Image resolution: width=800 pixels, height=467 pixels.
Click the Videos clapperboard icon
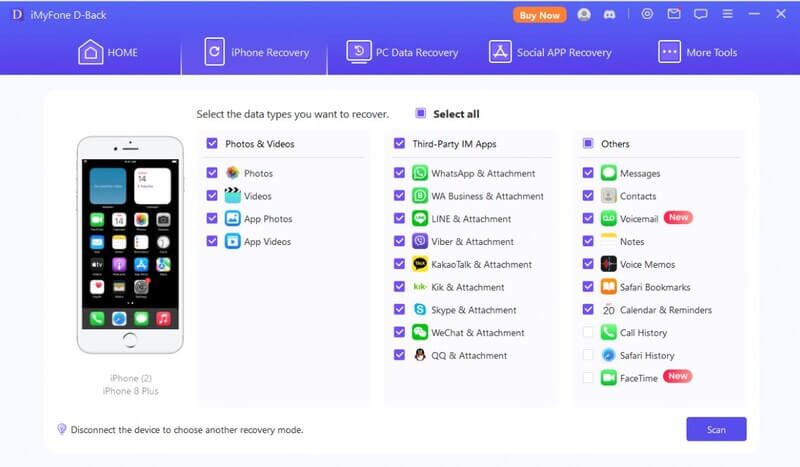point(233,195)
